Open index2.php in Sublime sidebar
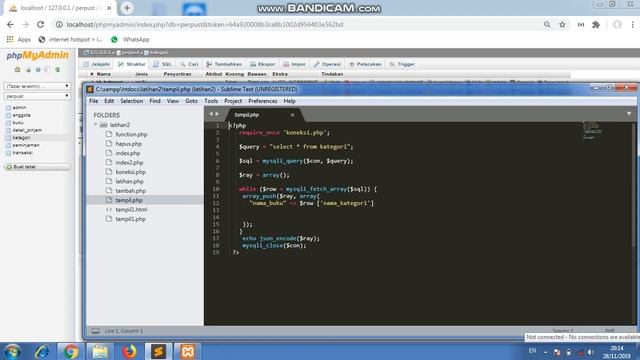The image size is (640, 360). (x=129, y=162)
